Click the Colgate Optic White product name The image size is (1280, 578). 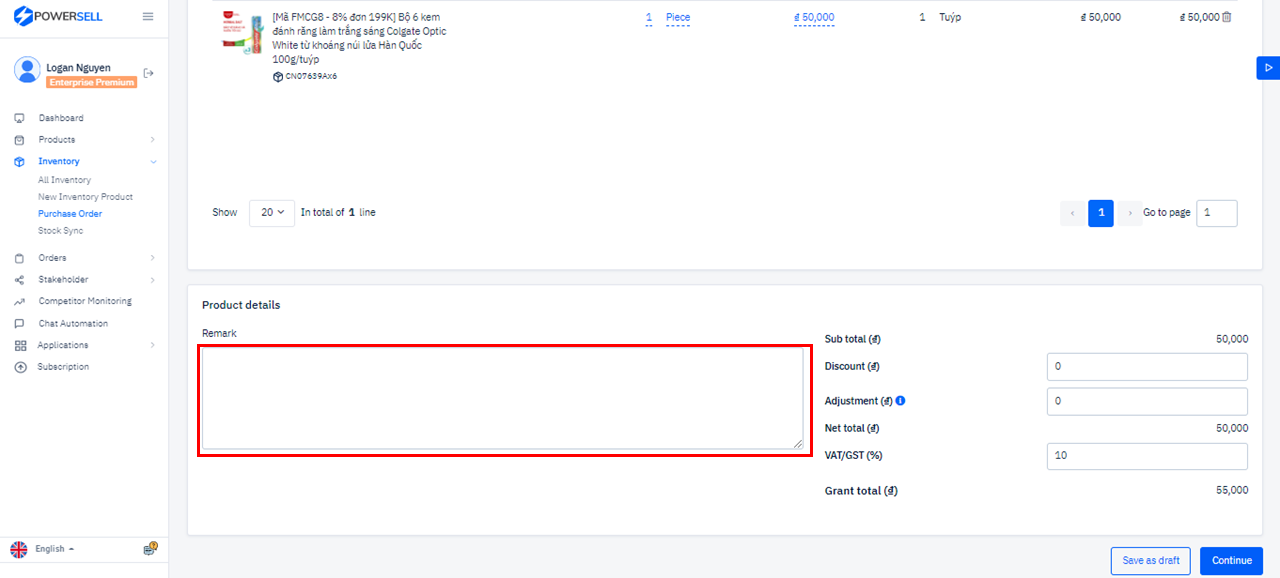coord(360,38)
